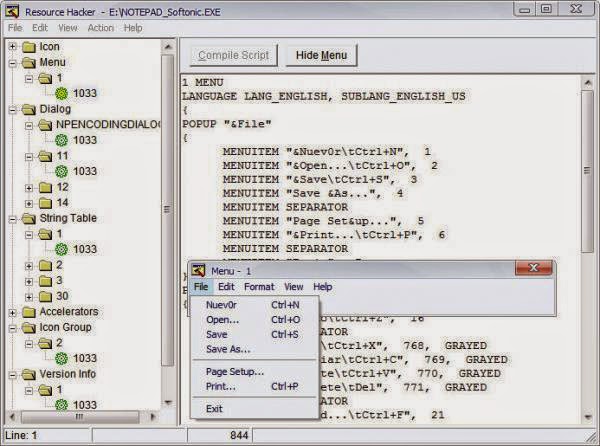The width and height of the screenshot is (600, 446).
Task: Click the "Line: 1" status bar entry
Action: 21,435
